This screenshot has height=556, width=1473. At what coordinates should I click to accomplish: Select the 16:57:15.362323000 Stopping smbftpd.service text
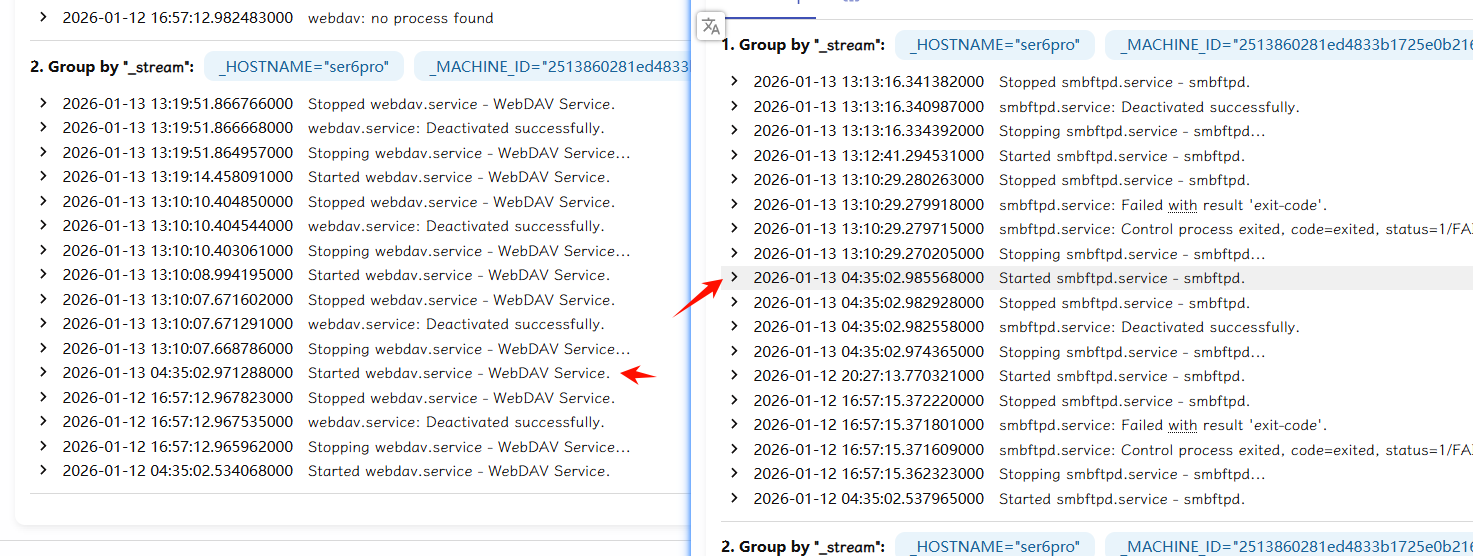pyautogui.click(x=1132, y=474)
